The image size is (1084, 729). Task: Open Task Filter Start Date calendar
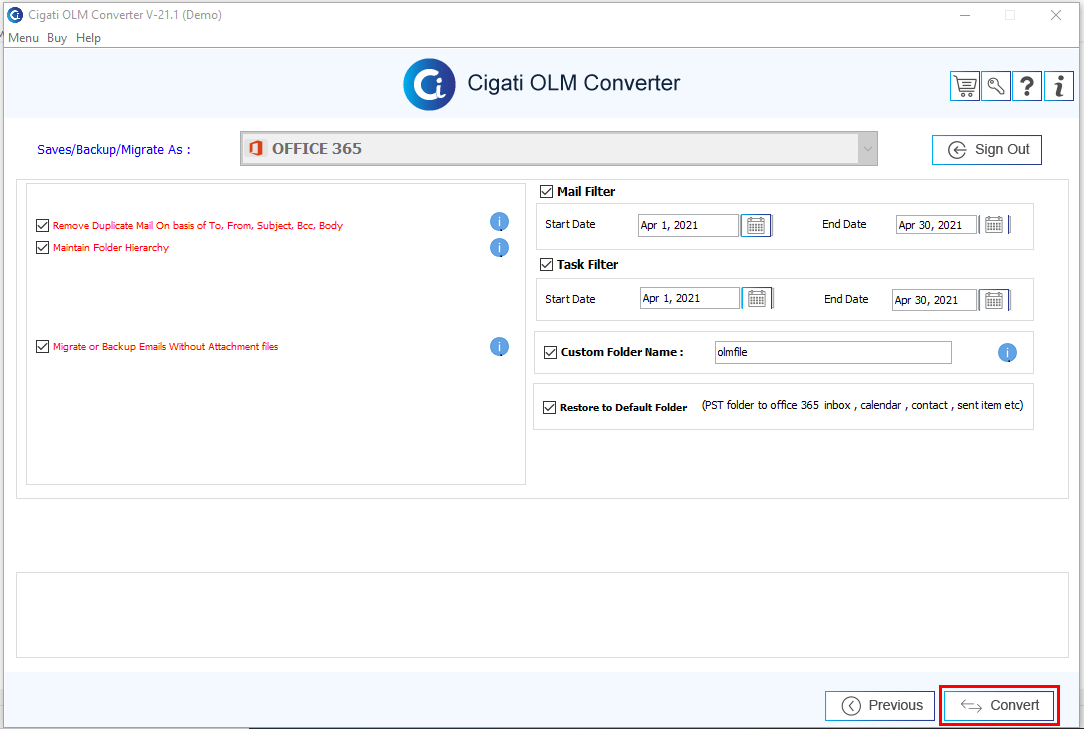[x=757, y=298]
